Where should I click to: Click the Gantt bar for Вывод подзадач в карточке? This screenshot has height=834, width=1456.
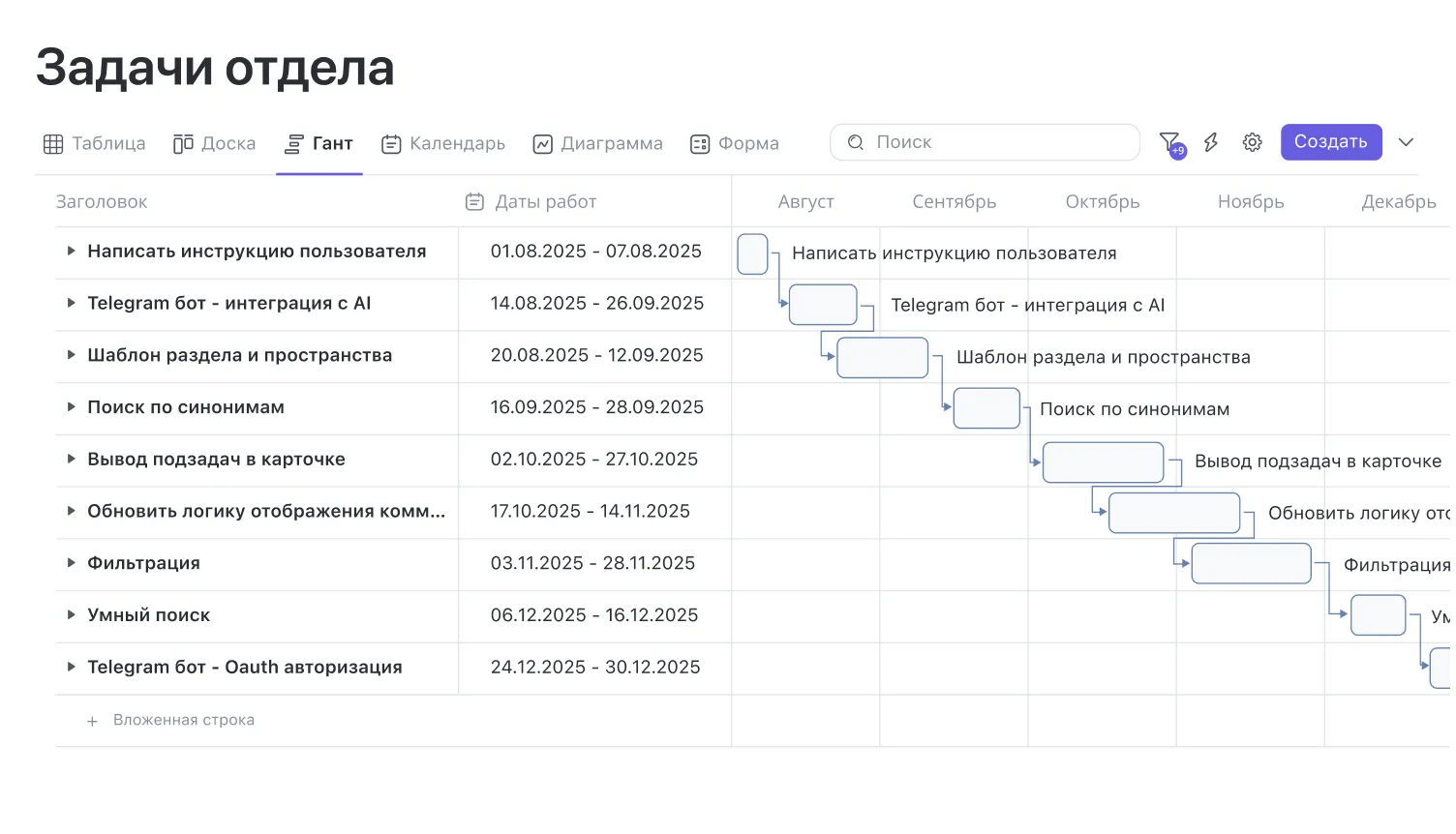pyautogui.click(x=1103, y=462)
